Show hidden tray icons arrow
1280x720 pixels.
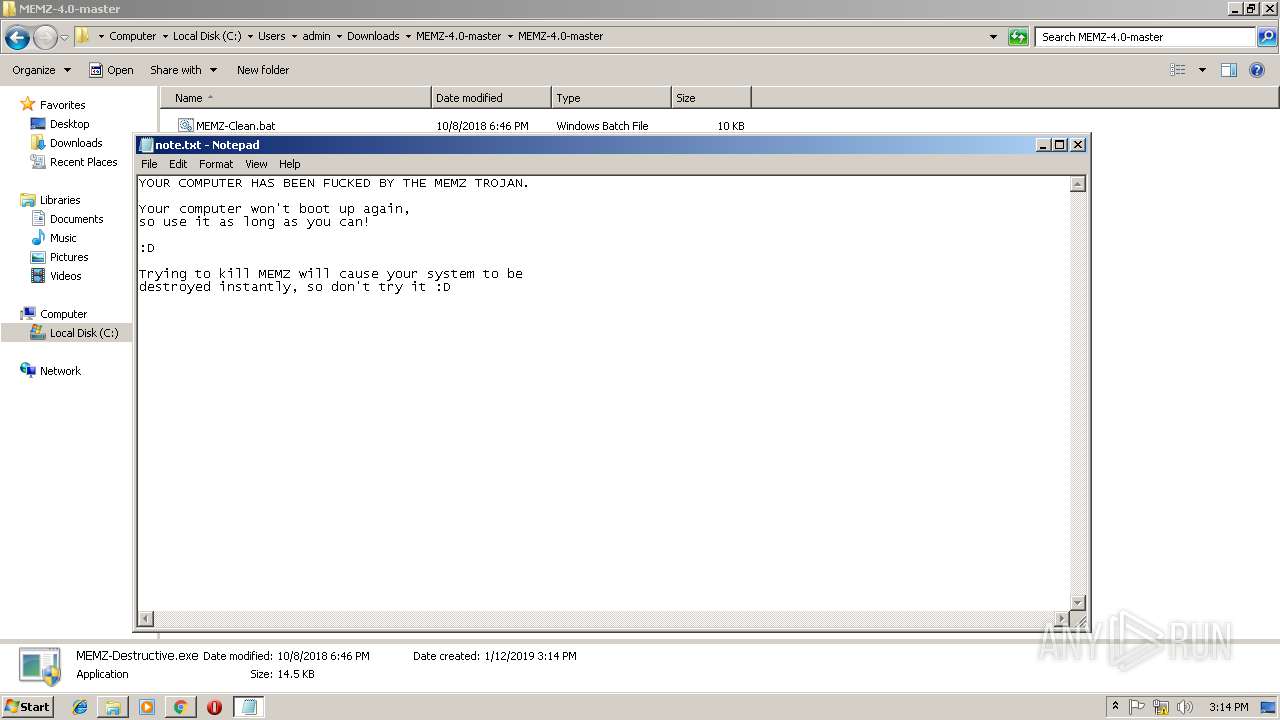point(1116,707)
